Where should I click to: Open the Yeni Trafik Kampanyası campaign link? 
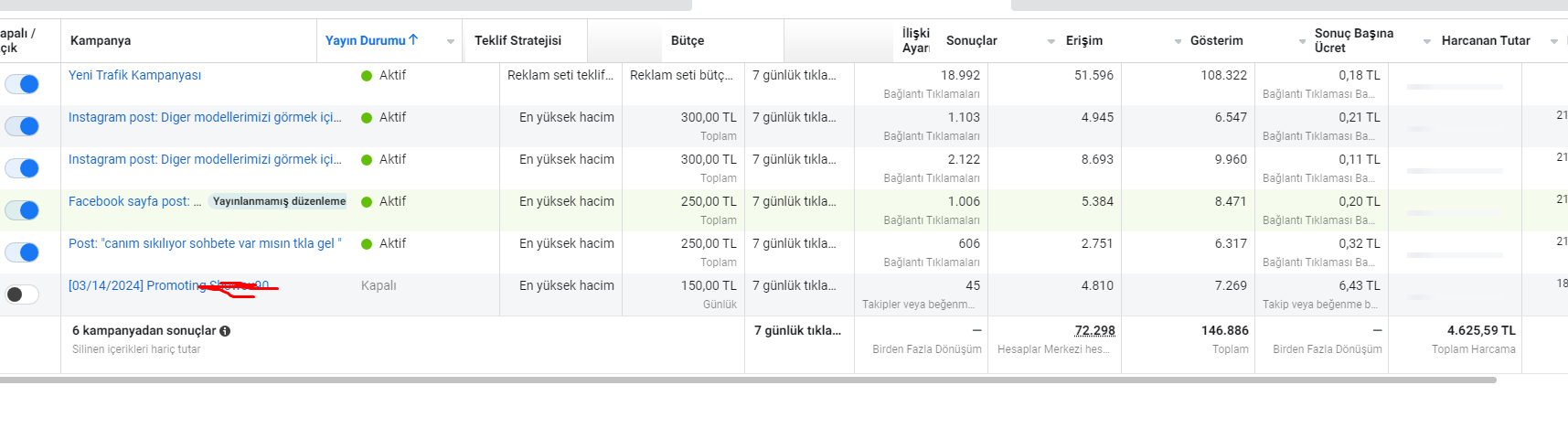pos(134,75)
